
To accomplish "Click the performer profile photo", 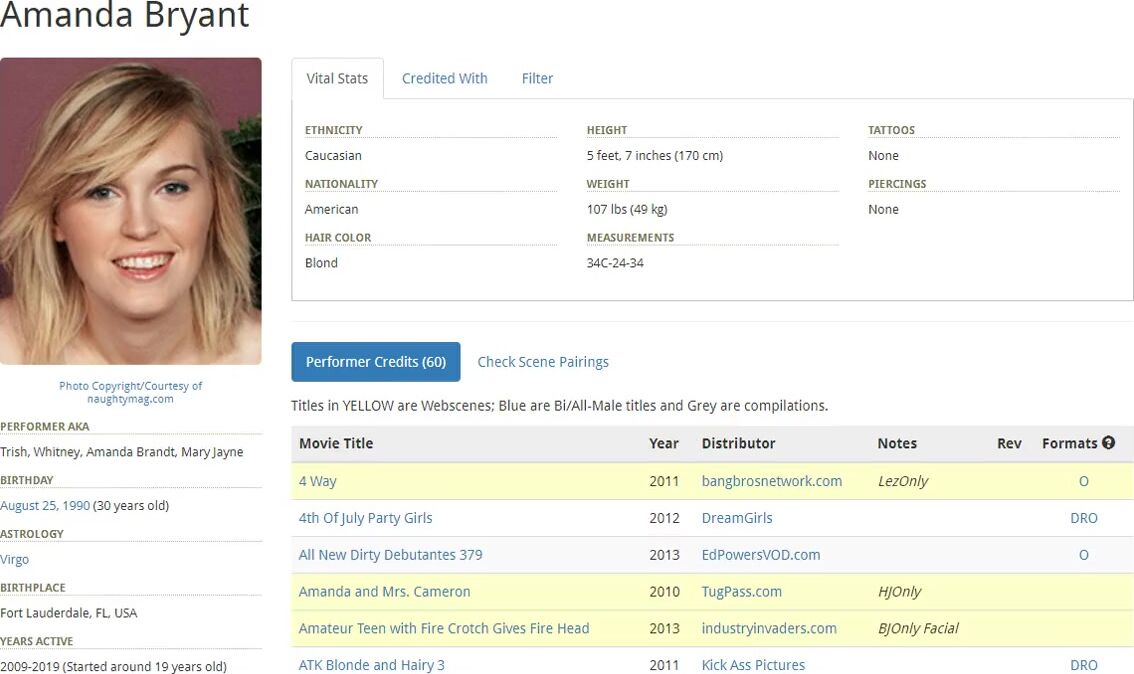I will pyautogui.click(x=131, y=211).
